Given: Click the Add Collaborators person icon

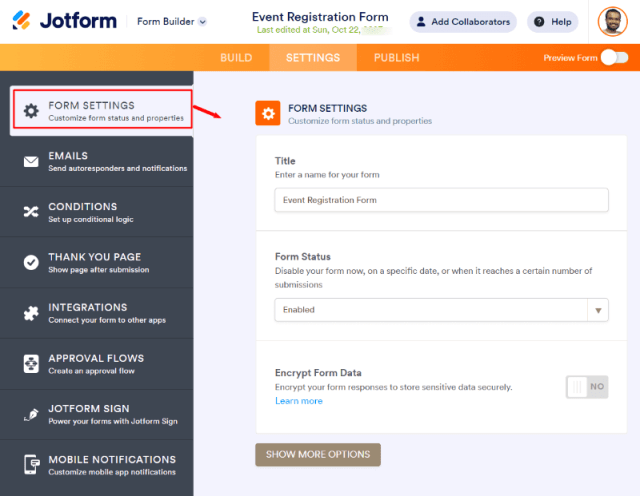Looking at the screenshot, I should tap(421, 22).
